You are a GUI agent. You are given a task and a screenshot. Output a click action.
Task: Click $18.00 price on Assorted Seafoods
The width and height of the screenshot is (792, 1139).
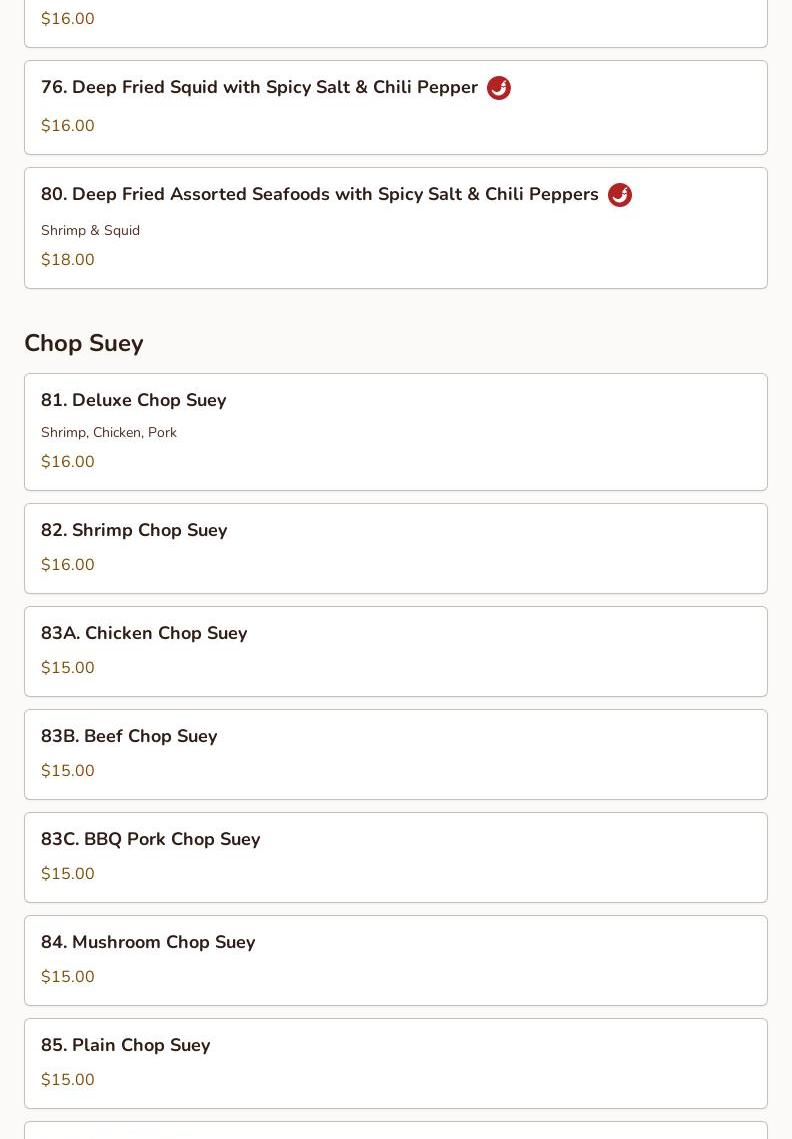68,260
